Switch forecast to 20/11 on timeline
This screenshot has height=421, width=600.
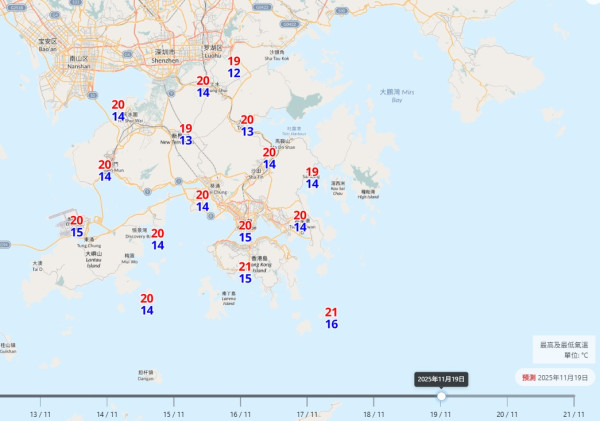point(507,414)
